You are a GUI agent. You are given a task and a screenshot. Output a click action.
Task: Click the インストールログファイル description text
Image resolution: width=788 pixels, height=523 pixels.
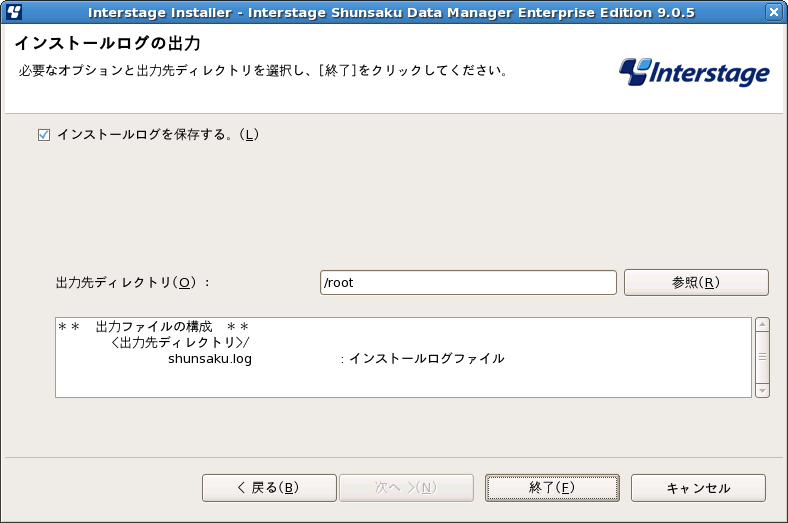coord(427,359)
